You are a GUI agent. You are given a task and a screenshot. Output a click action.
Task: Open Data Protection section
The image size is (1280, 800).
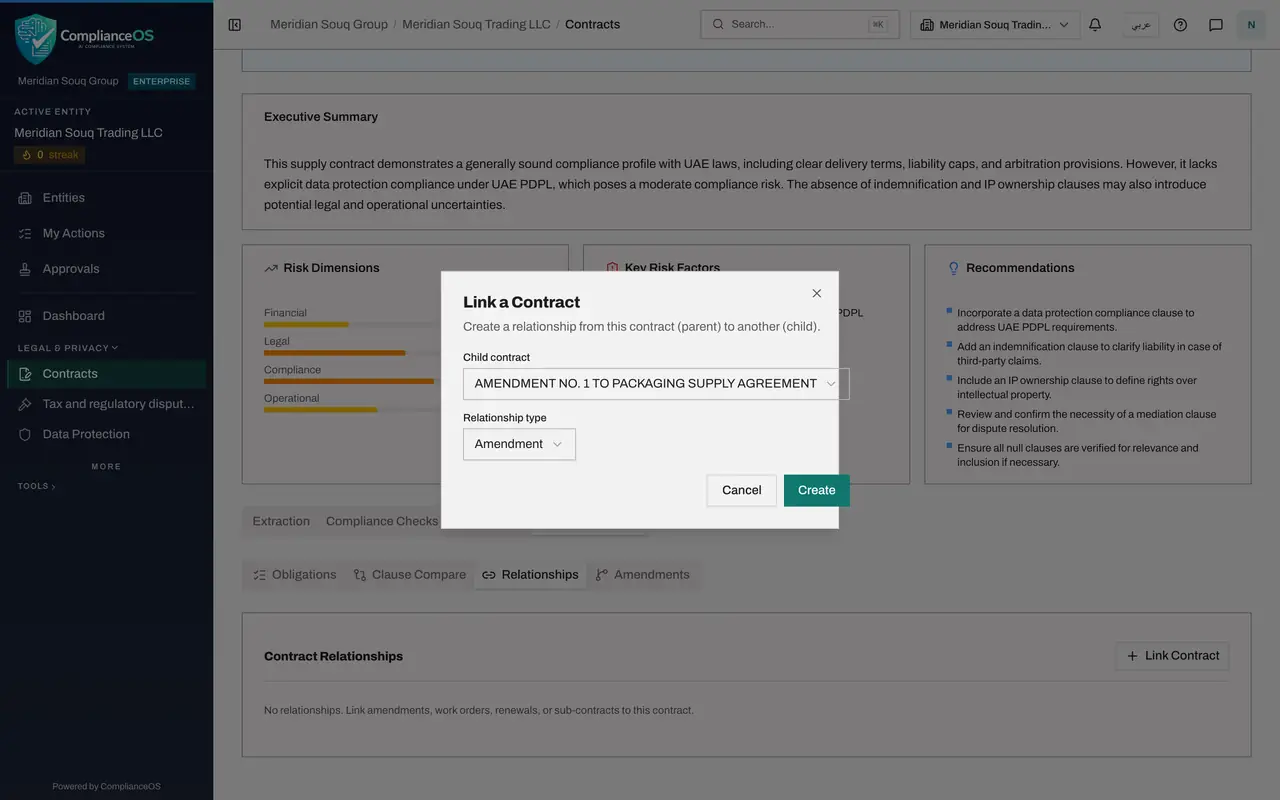point(107,434)
